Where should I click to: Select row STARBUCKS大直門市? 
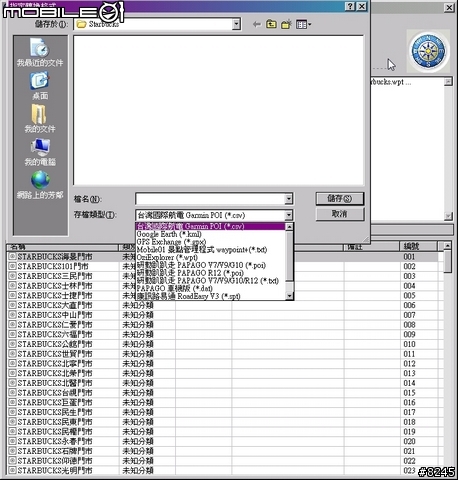pos(222,305)
